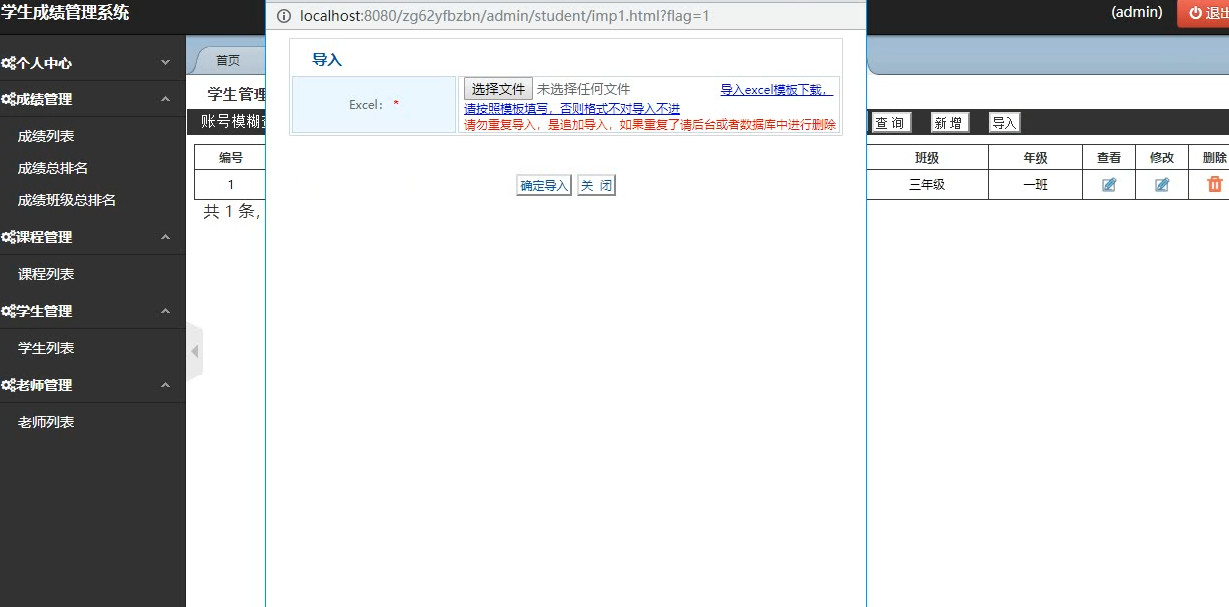Image resolution: width=1229 pixels, height=607 pixels.
Task: Click the 一班 table cell
Action: (x=1035, y=185)
